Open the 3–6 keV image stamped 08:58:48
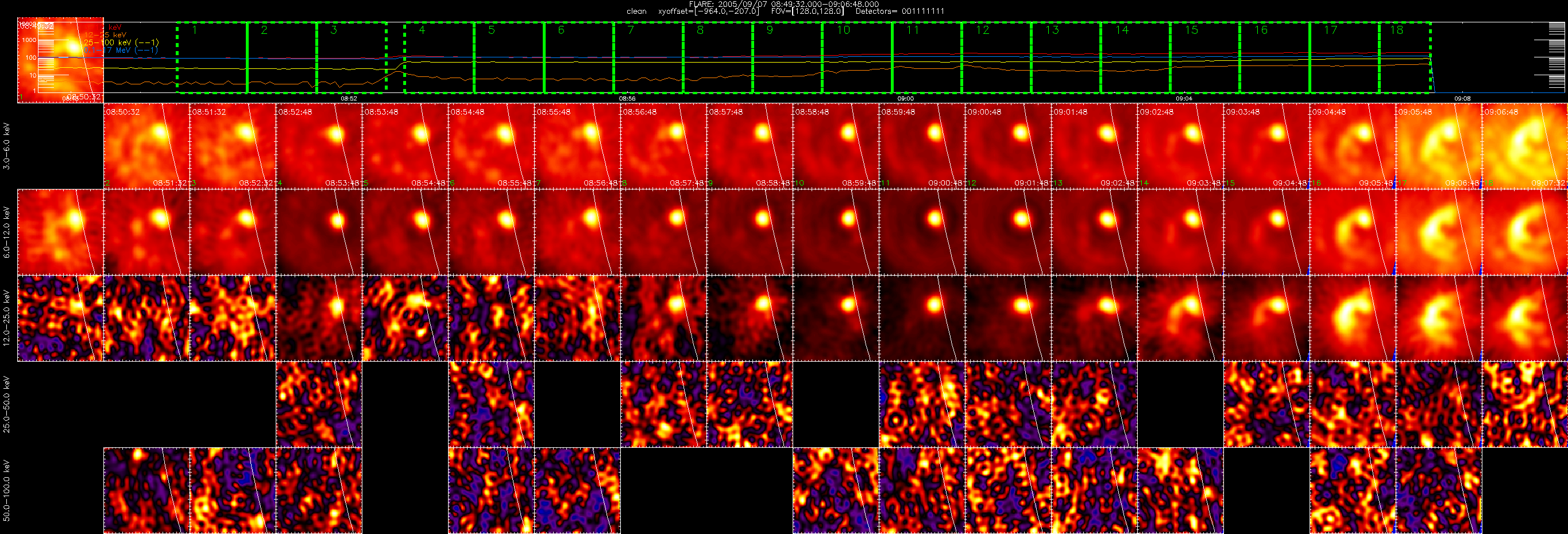This screenshot has height=534, width=1568. (x=836, y=146)
